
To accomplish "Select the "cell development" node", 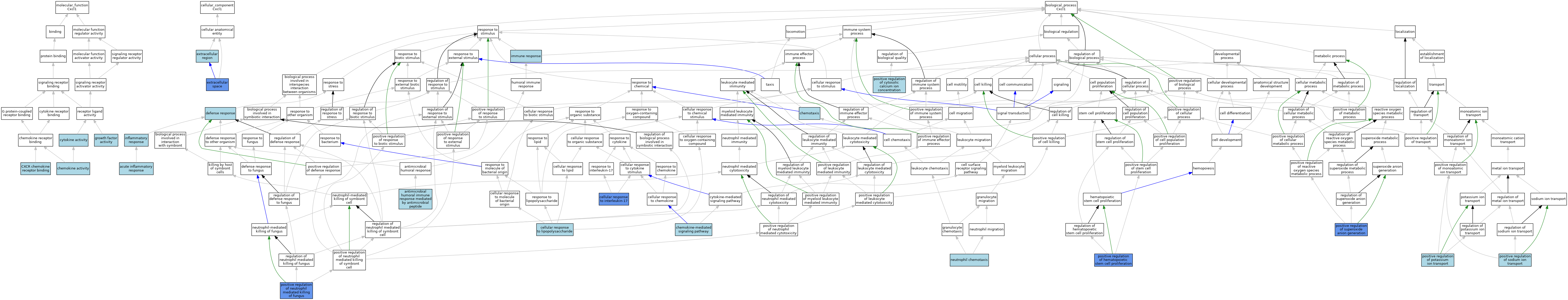I will click(1227, 140).
